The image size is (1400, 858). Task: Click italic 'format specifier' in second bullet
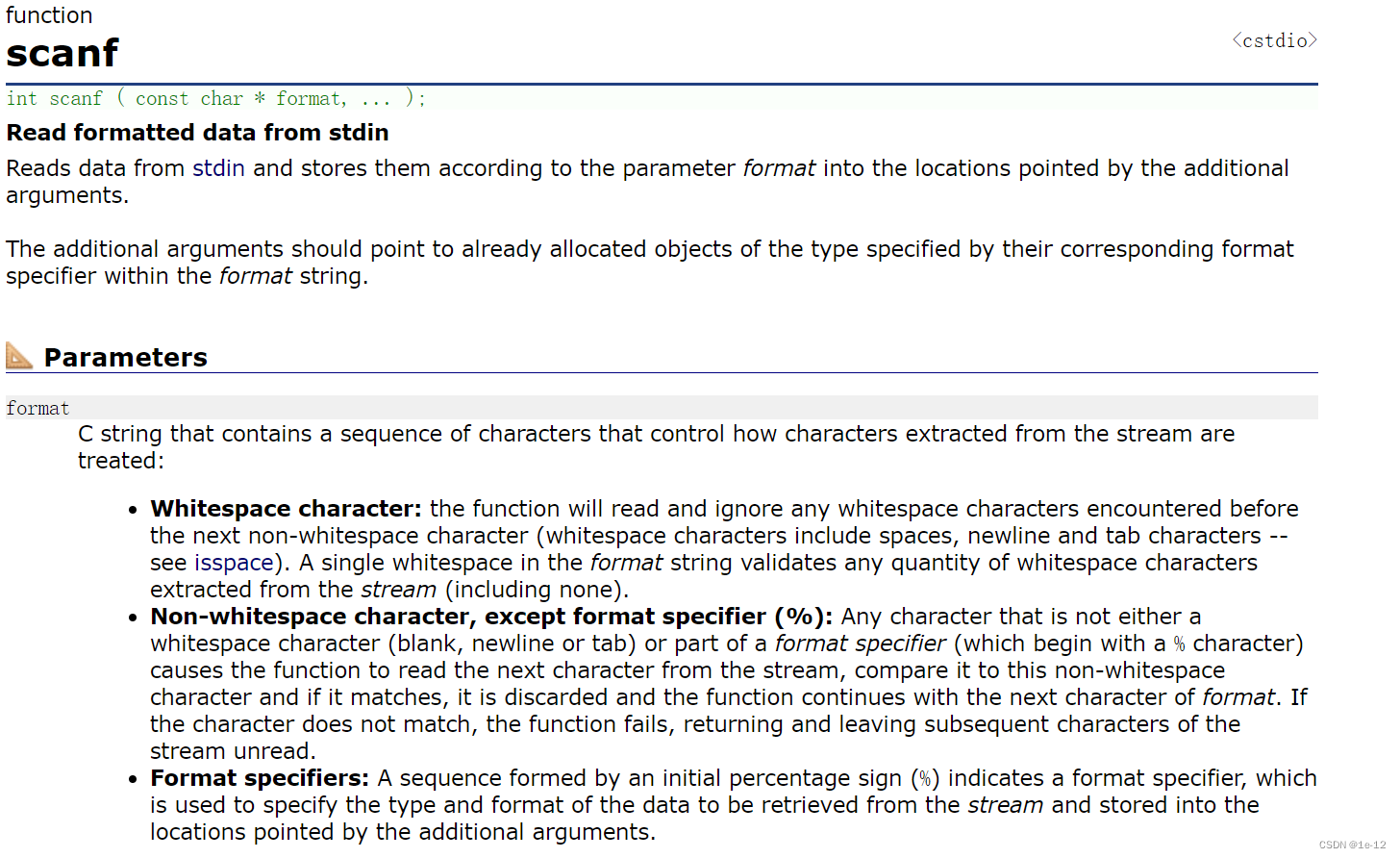click(860, 643)
